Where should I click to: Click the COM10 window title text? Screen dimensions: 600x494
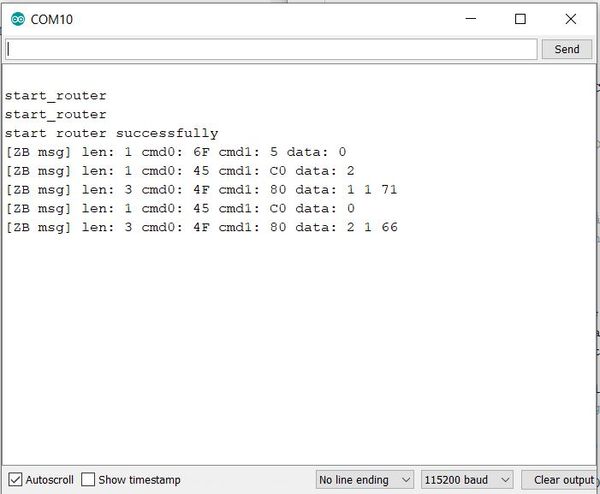pyautogui.click(x=52, y=20)
